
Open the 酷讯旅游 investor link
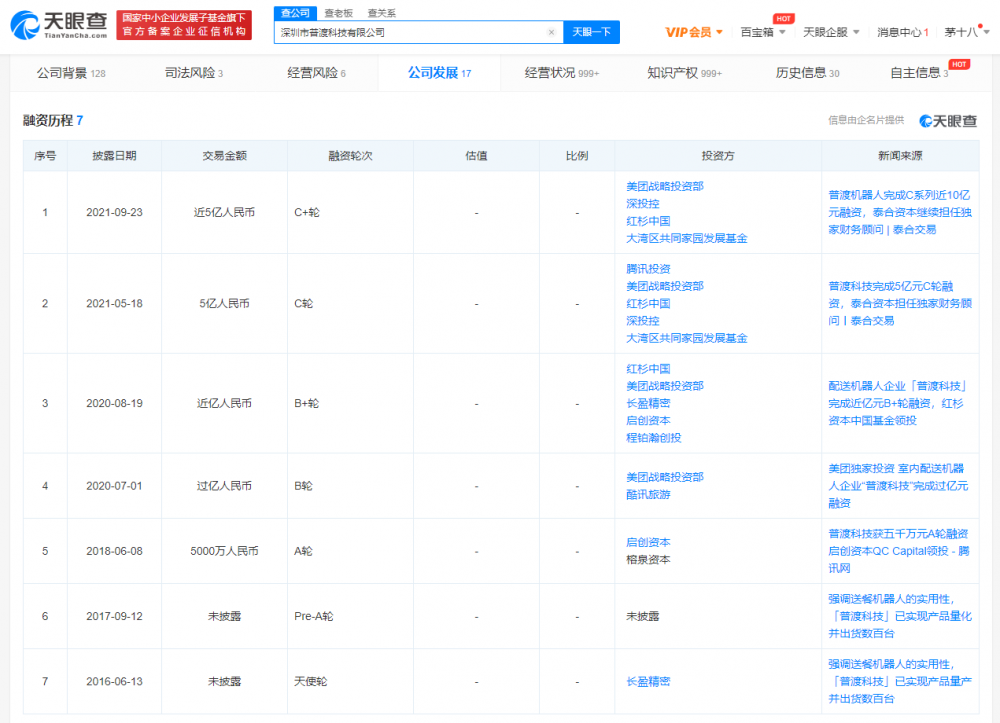(x=648, y=495)
